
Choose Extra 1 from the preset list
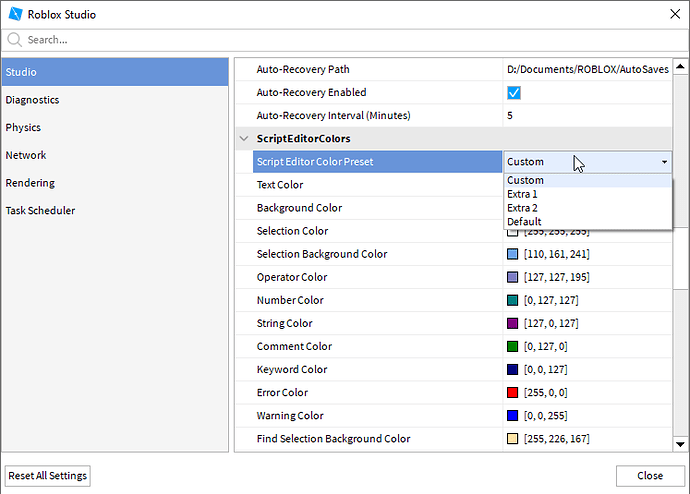coord(522,194)
